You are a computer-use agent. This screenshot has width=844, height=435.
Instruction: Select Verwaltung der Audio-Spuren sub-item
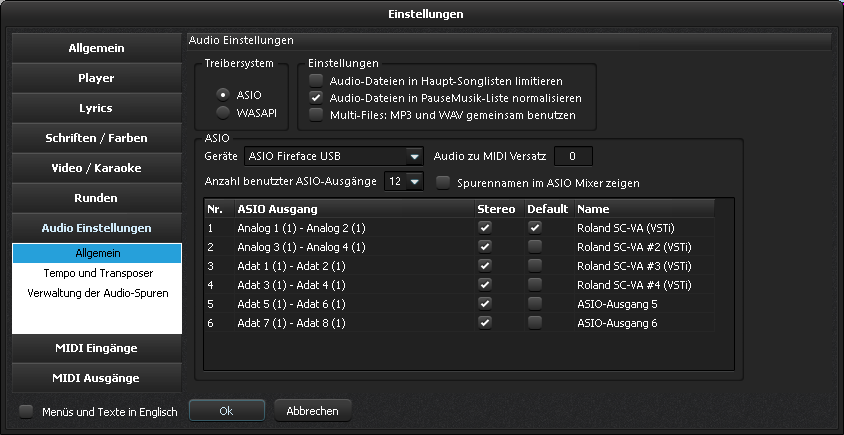(97, 293)
